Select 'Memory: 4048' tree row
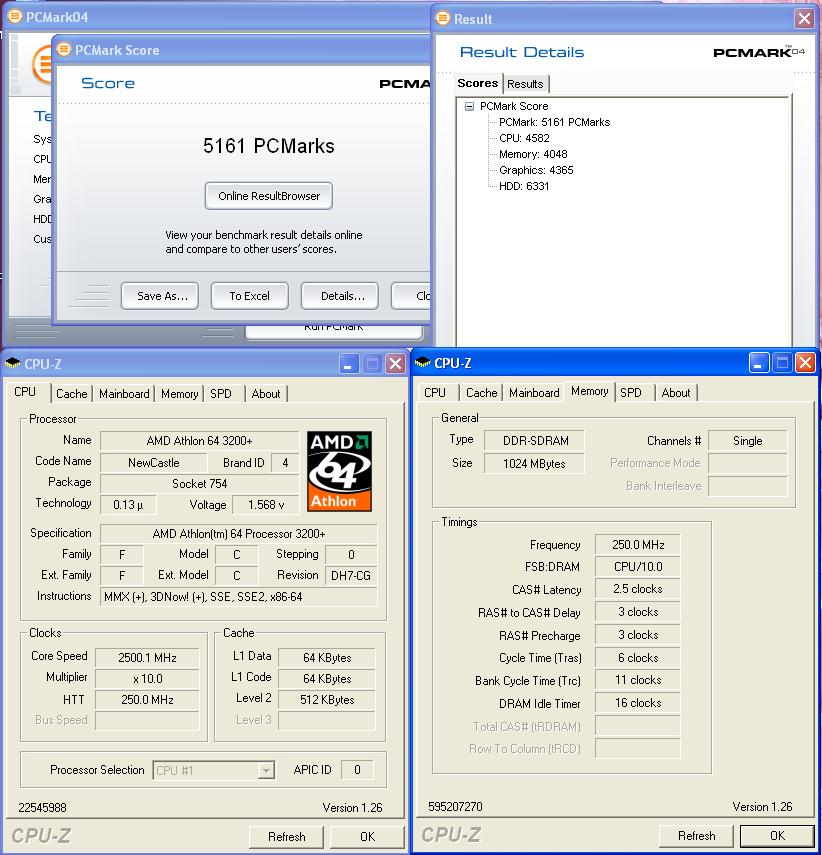This screenshot has height=855, width=822. point(533,154)
